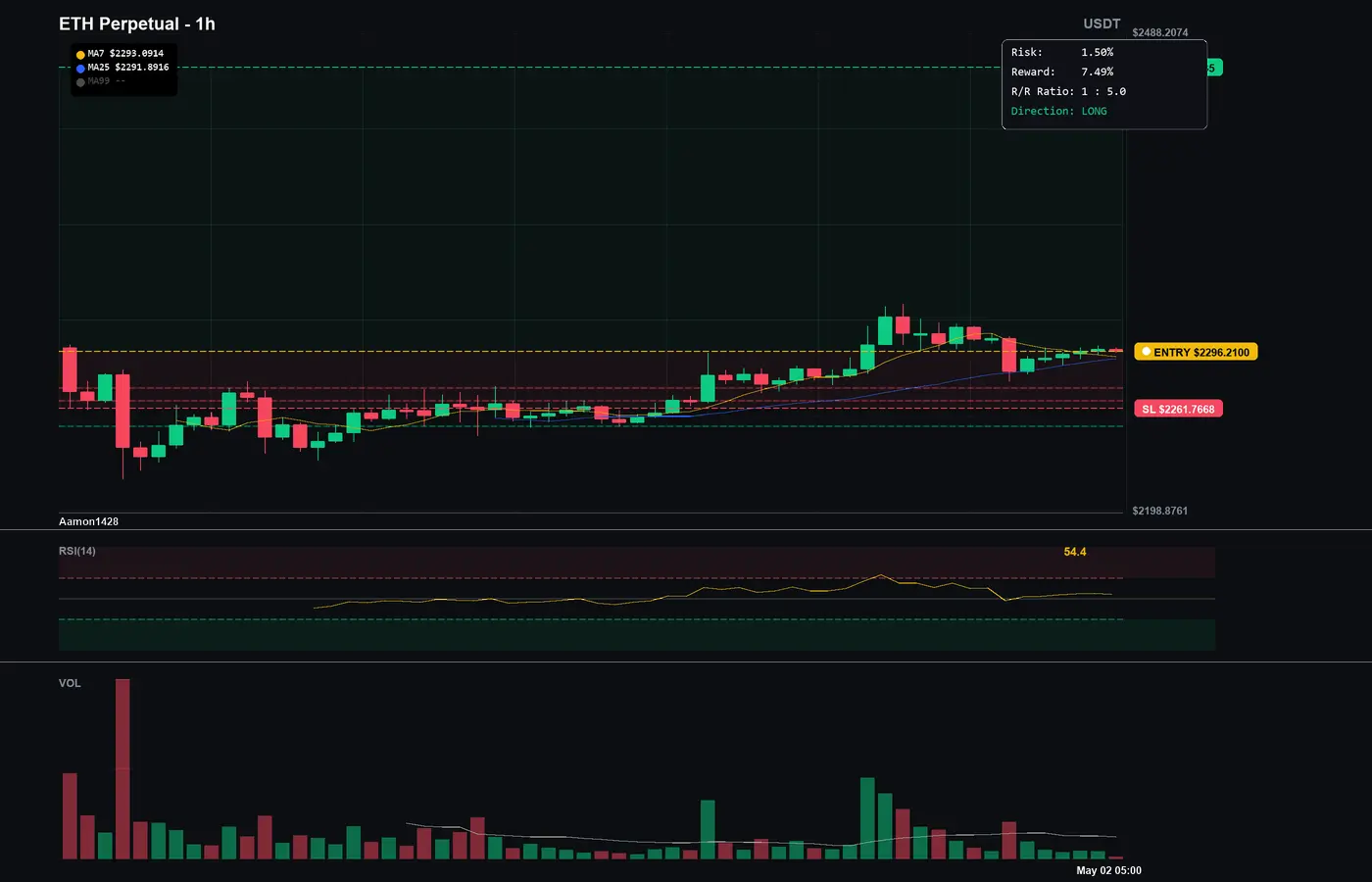Screen dimensions: 1372x882
Task: Select the SL $2261.7668 stop-loss tag
Action: coord(1178,409)
